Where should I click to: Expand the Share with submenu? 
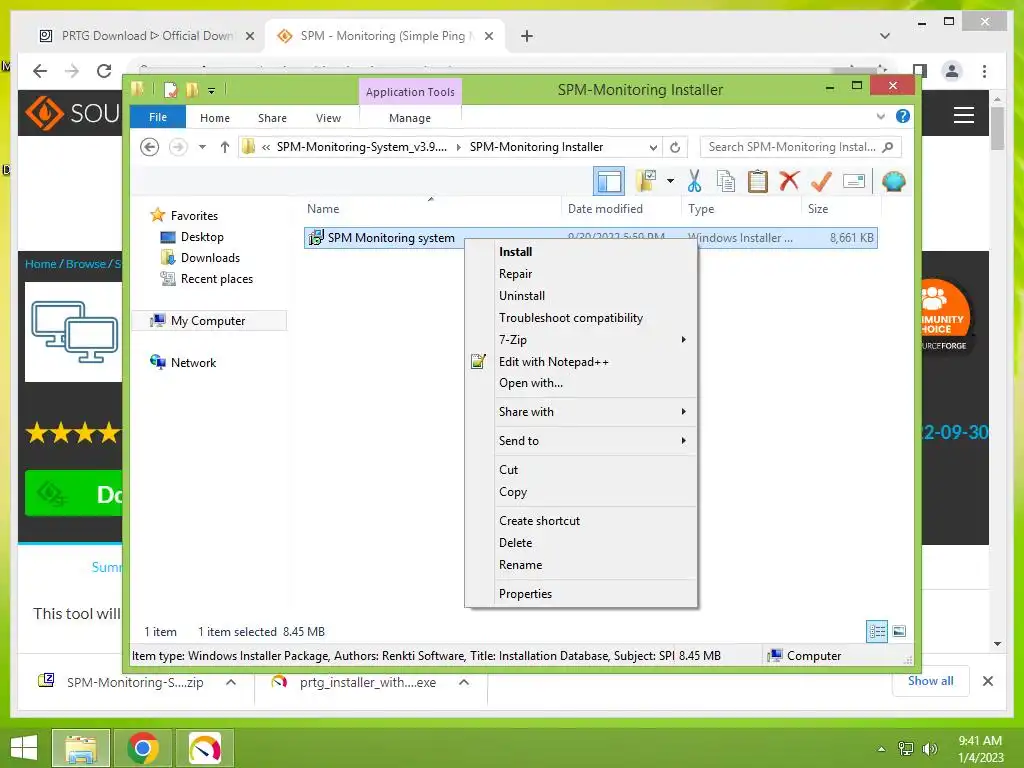[x=581, y=412]
